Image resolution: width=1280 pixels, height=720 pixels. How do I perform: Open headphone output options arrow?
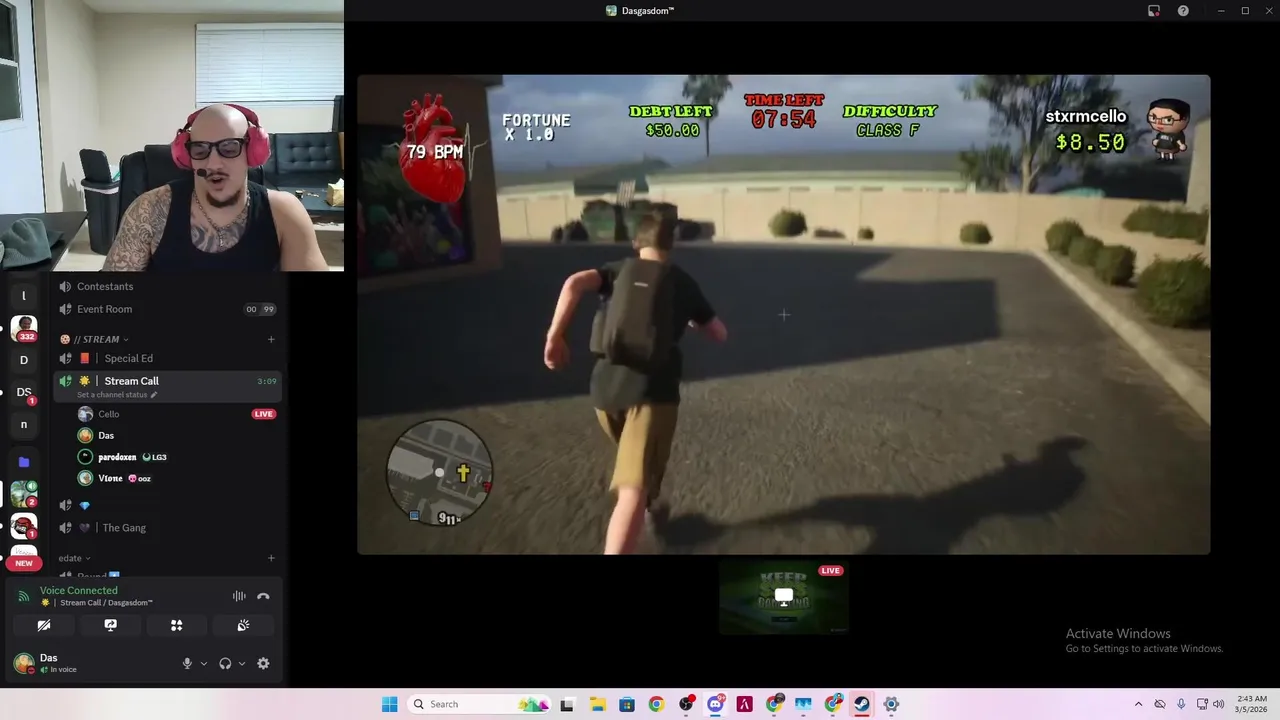point(241,663)
